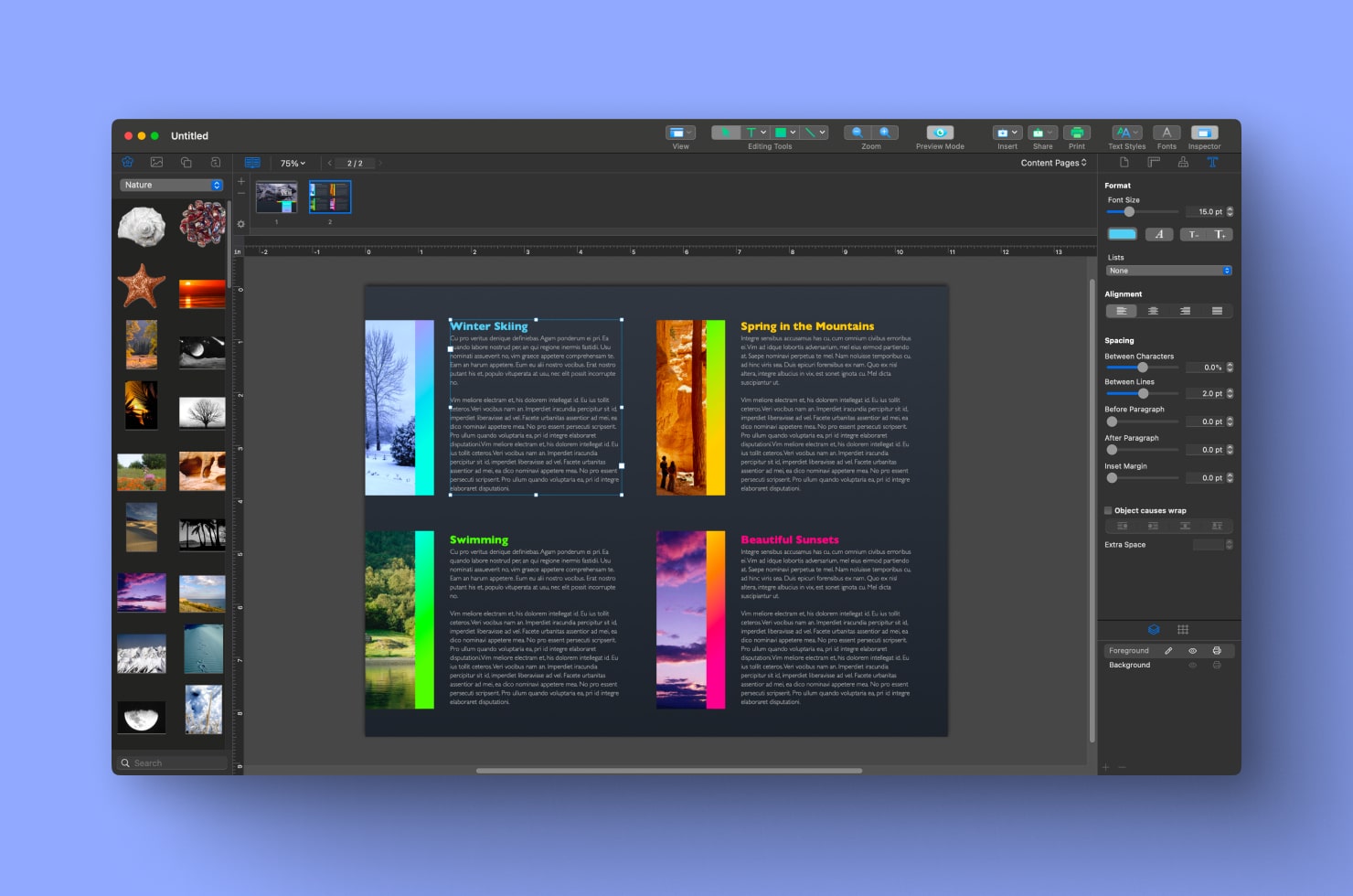Enable the Object causes wrap checkbox
This screenshot has height=896, width=1353.
coord(1107,510)
